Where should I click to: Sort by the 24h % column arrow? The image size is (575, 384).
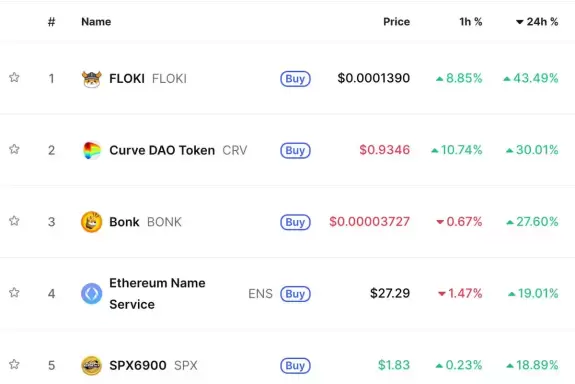tap(537, 22)
